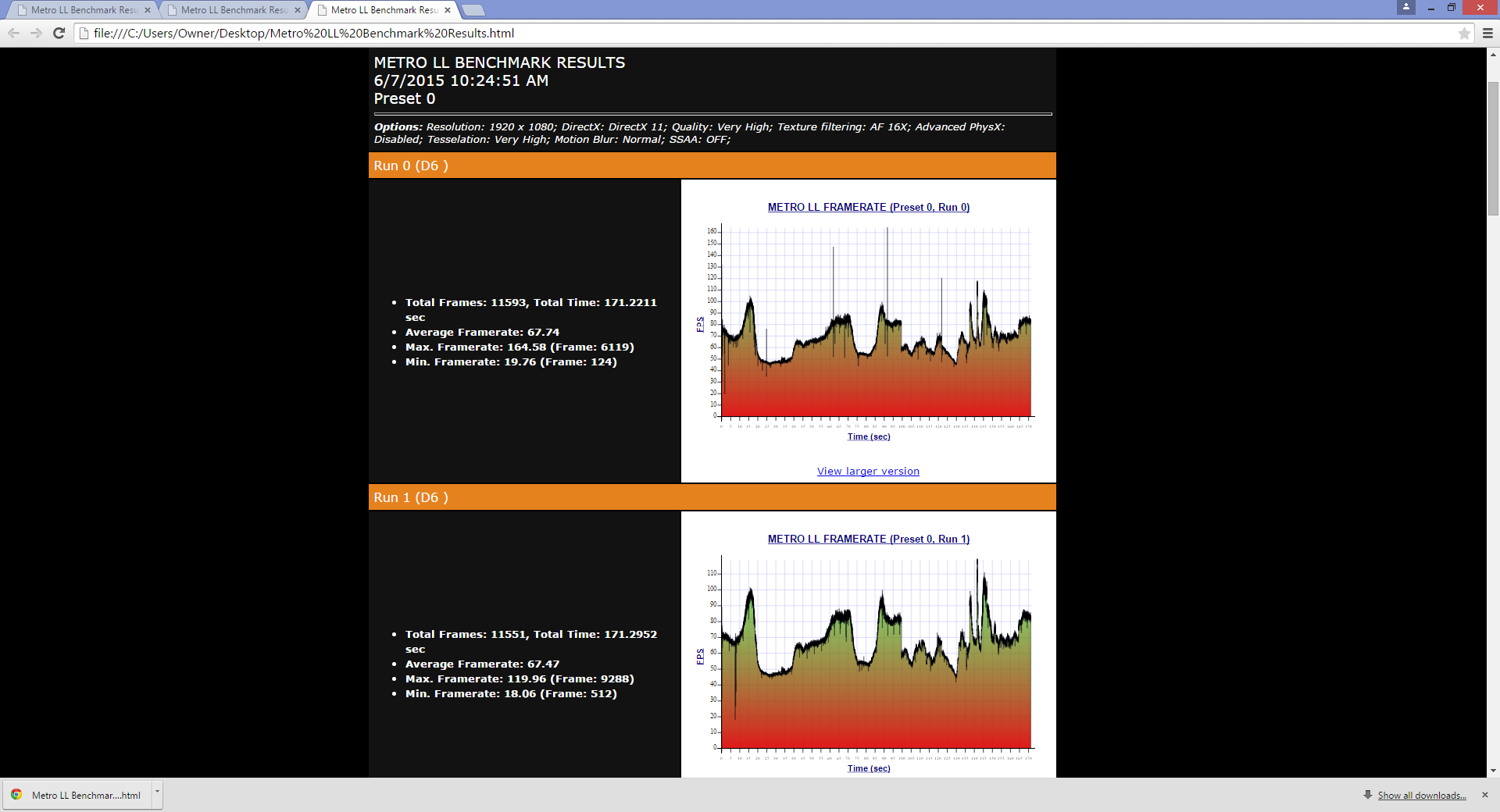Click the page scrollbar thumb
Image resolution: width=1500 pixels, height=812 pixels.
(1493, 148)
